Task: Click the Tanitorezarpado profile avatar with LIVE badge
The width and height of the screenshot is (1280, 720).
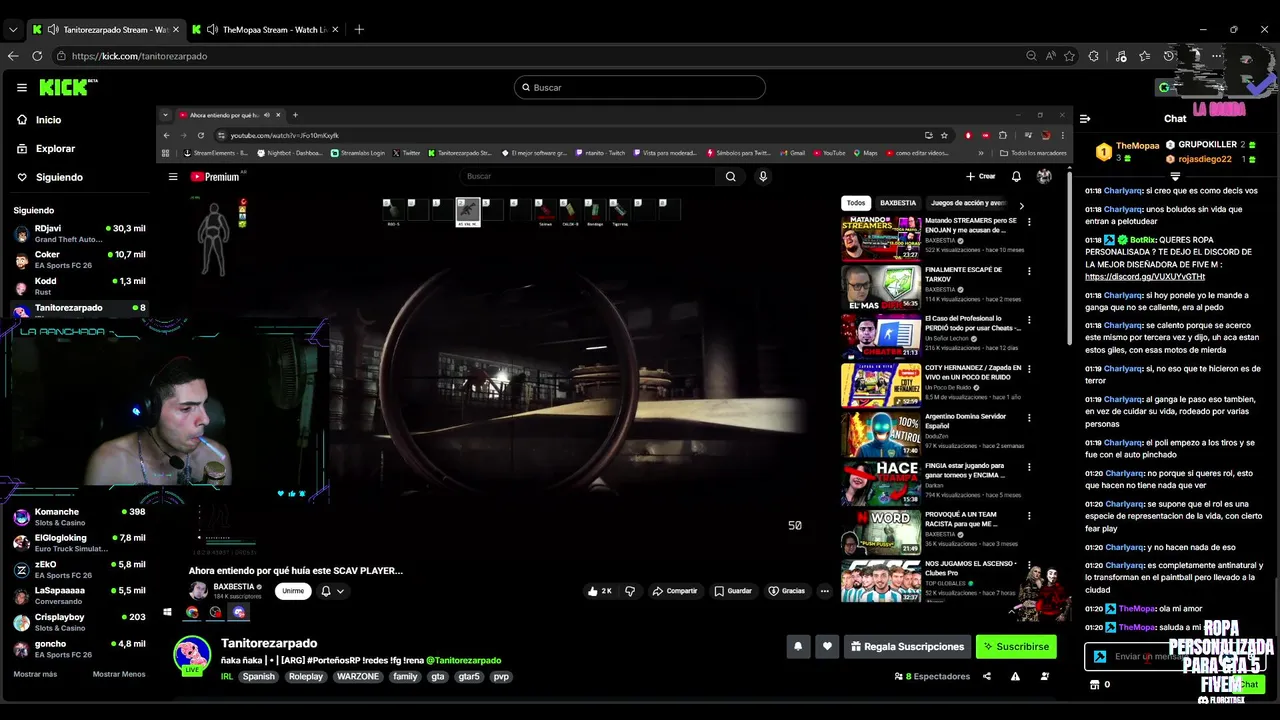Action: (192, 656)
